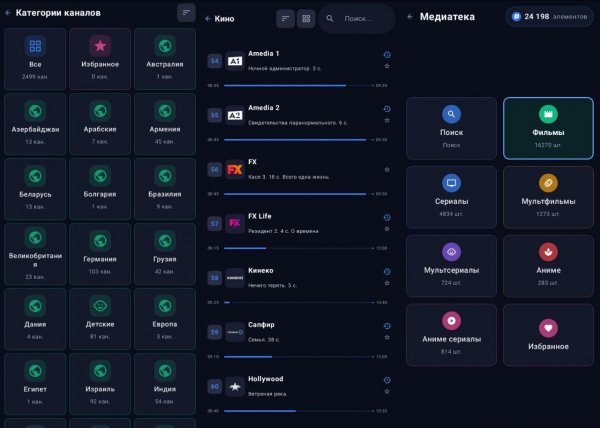Image resolution: width=600 pixels, height=428 pixels.
Task: Select channel number 60 badge
Action: tap(214, 386)
